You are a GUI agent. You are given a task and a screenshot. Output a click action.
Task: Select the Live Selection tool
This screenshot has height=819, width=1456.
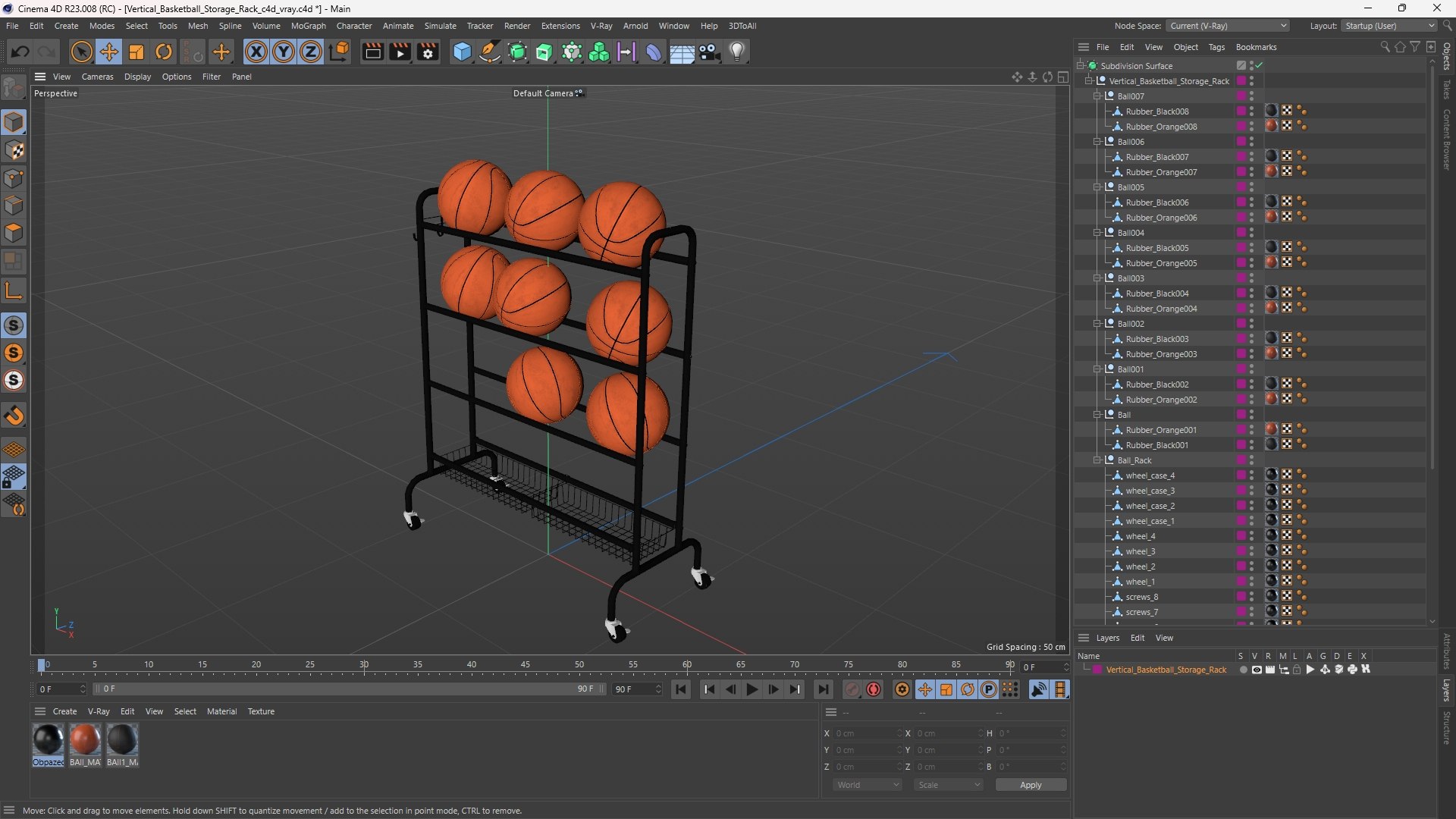[x=81, y=52]
